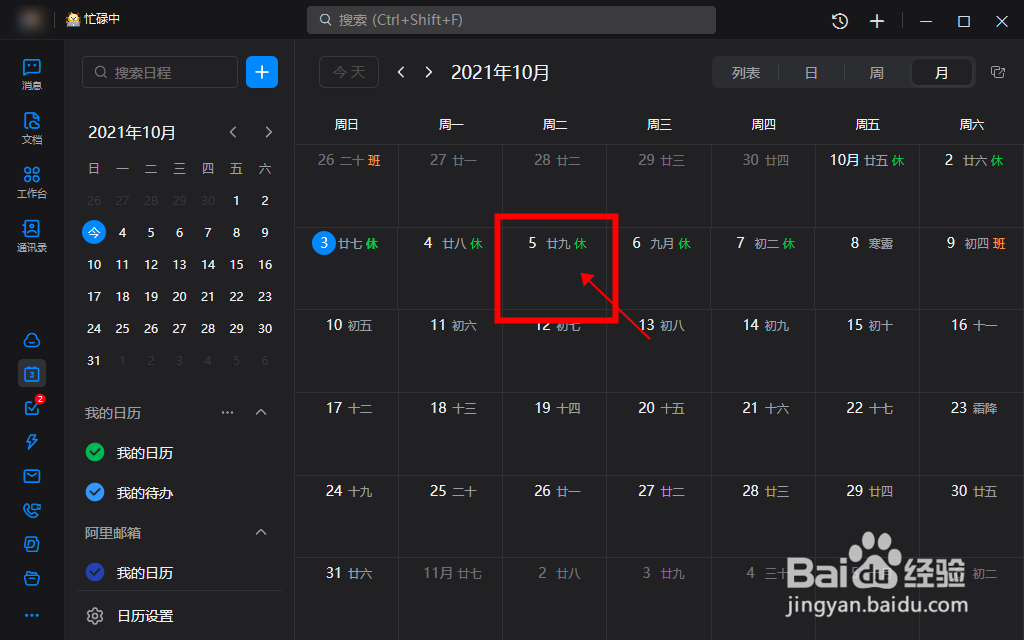Select October 21 十六 cell
The width and height of the screenshot is (1024, 640).
click(x=763, y=434)
